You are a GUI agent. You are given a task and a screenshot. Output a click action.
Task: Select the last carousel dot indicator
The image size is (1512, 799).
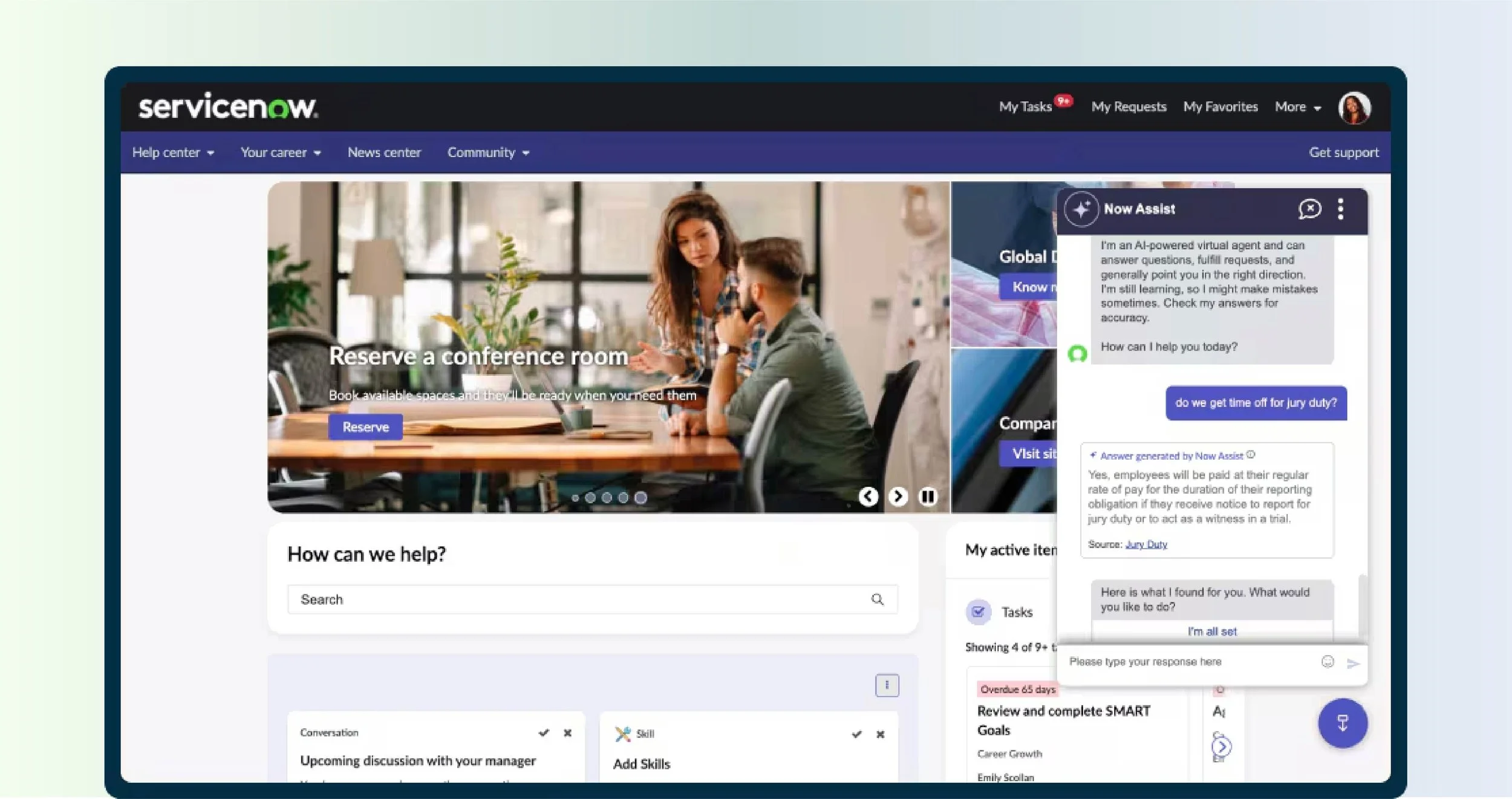pyautogui.click(x=640, y=497)
